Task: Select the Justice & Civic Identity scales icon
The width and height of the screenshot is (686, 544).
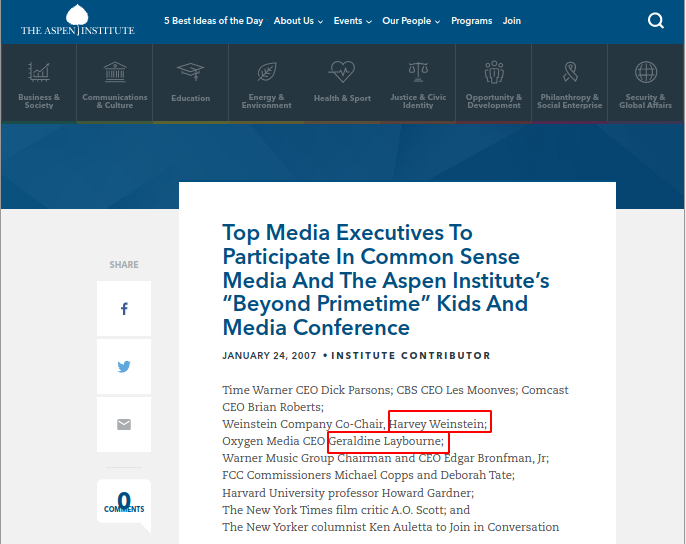Action: (418, 72)
